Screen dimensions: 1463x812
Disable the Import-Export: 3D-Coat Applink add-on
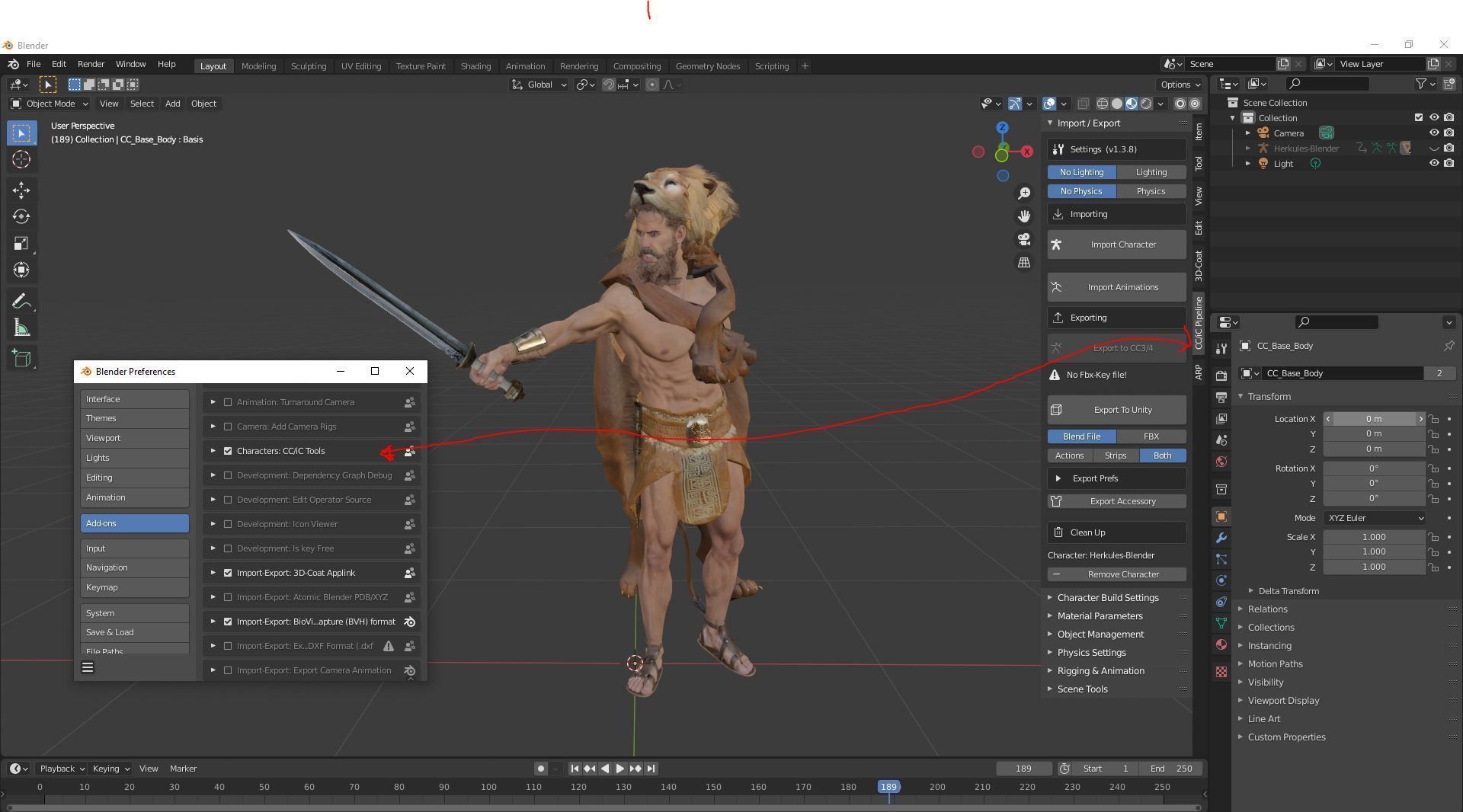[x=228, y=573]
